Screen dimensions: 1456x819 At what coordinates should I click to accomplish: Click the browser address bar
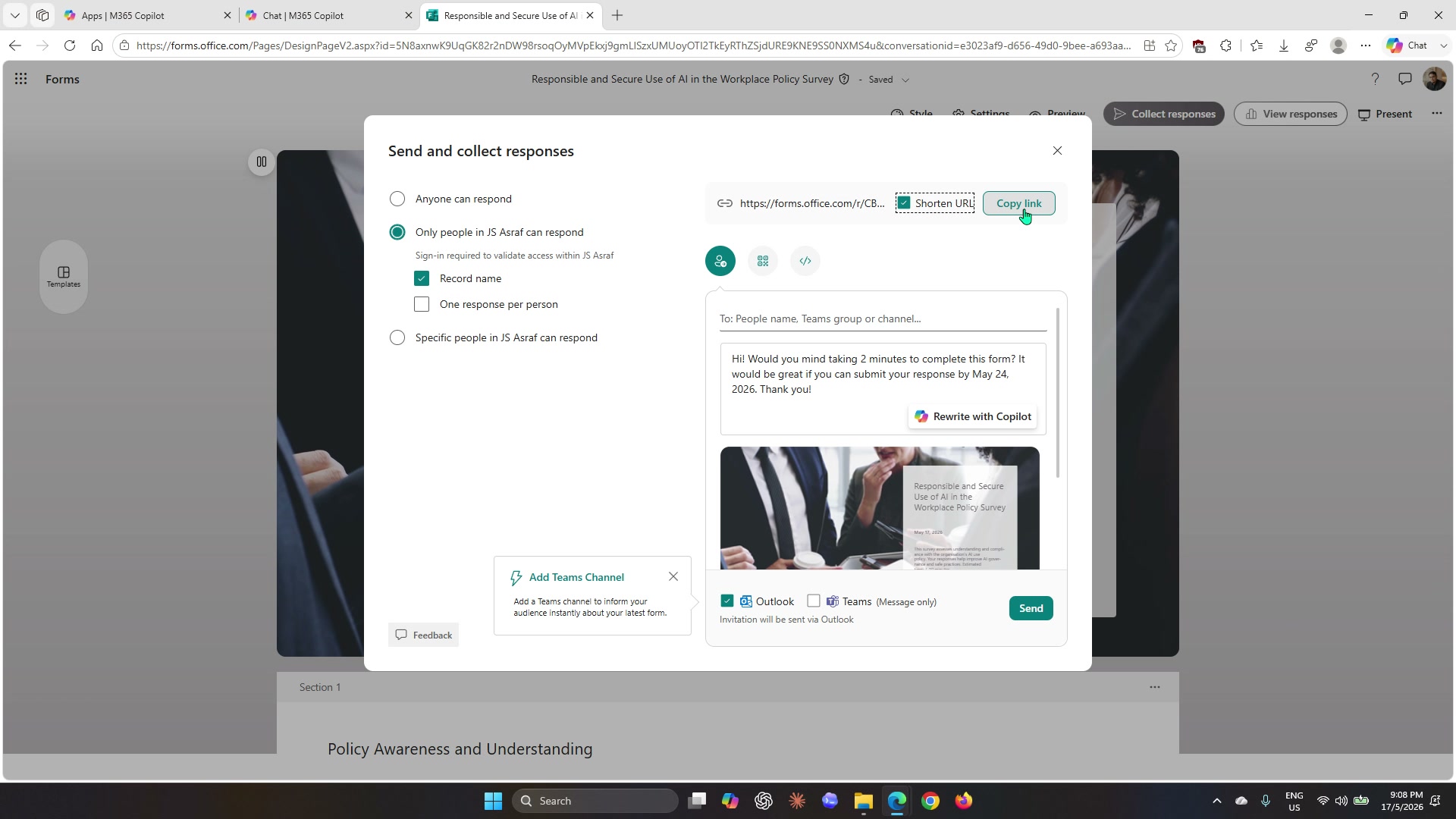click(x=633, y=45)
